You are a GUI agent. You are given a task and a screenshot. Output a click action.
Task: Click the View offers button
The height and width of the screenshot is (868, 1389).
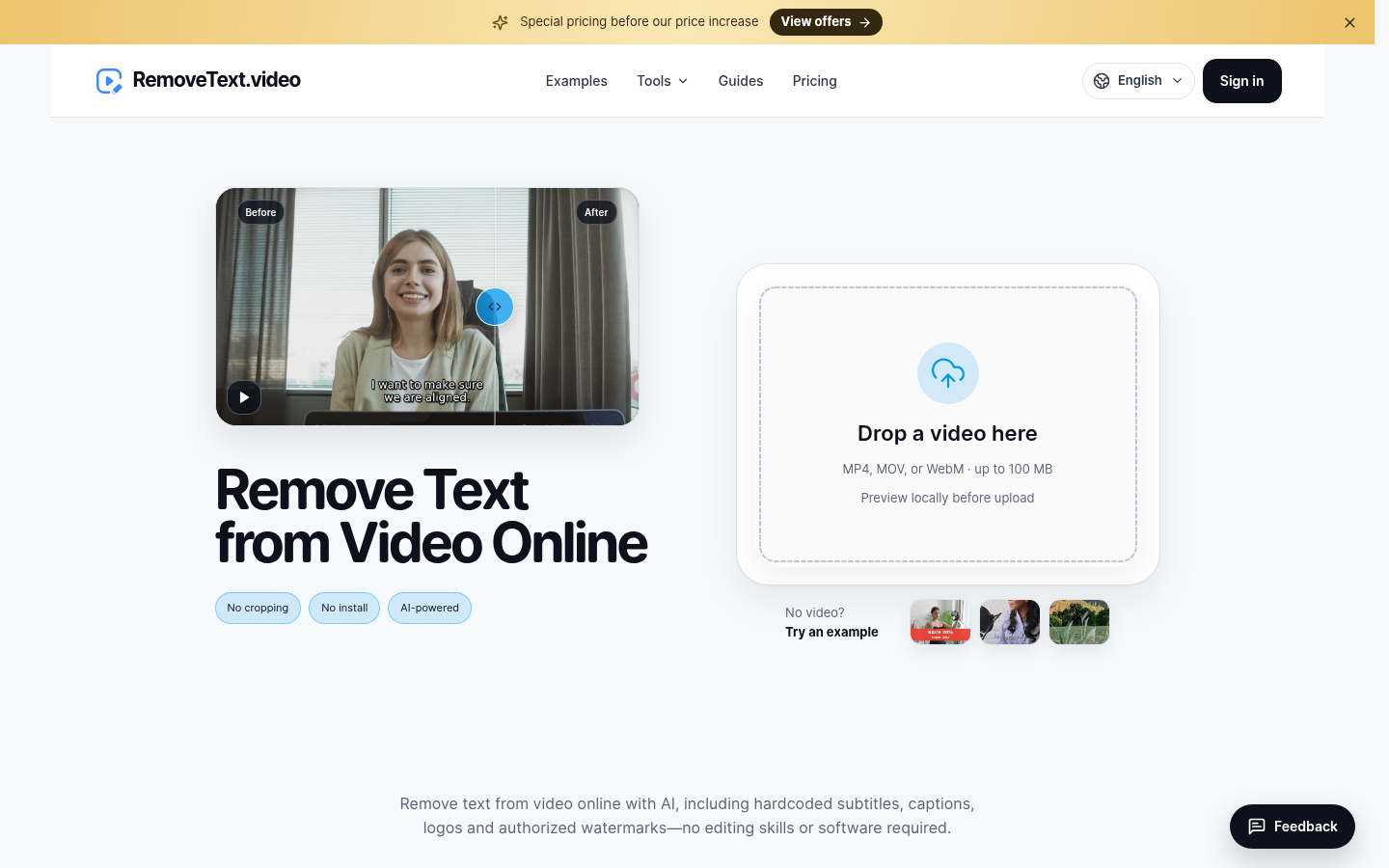[x=826, y=22]
